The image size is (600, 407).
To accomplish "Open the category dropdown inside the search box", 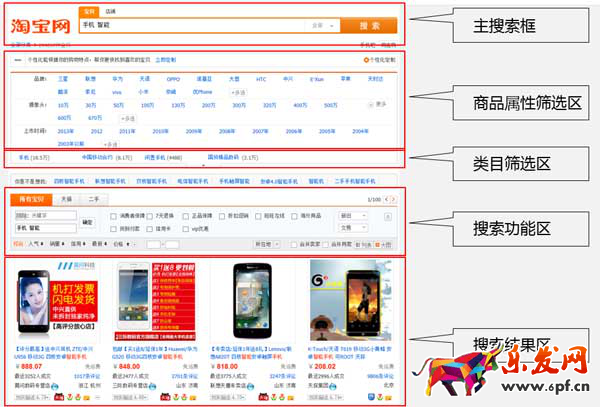I will coord(323,26).
